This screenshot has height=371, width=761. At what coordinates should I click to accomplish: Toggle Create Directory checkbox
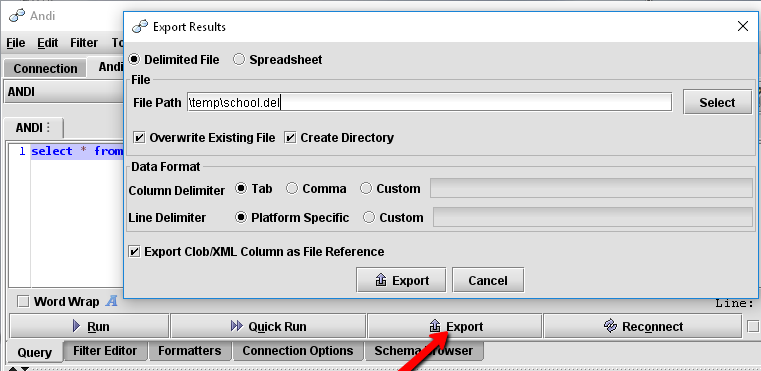click(290, 138)
